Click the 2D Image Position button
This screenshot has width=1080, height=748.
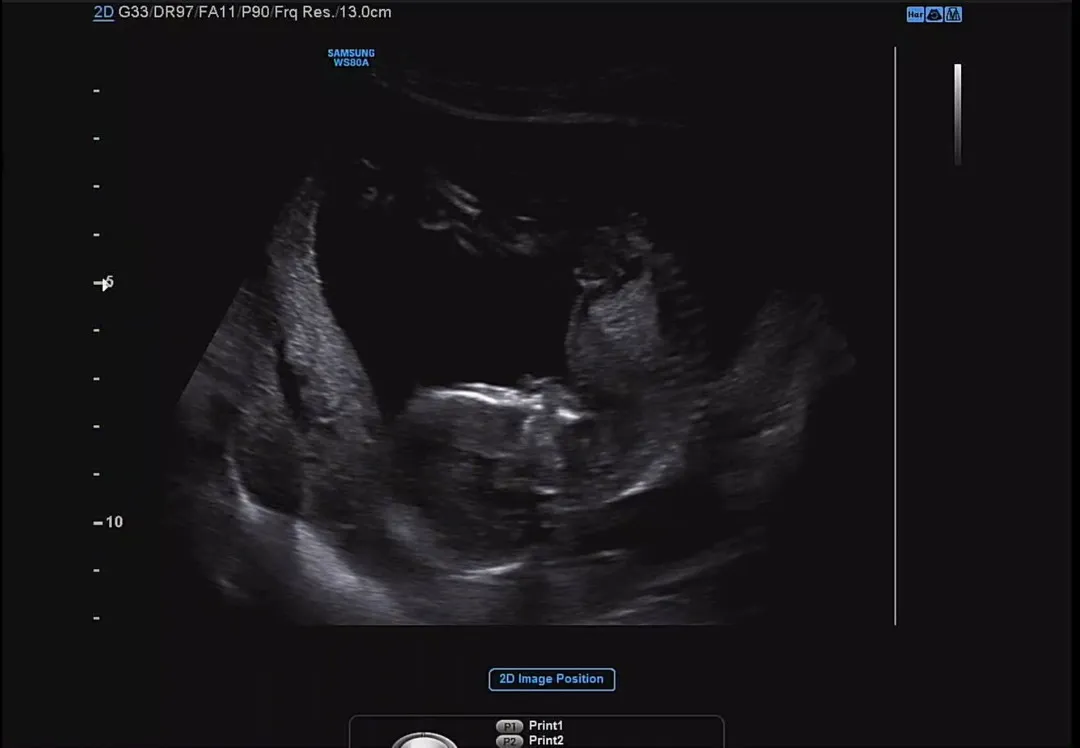pyautogui.click(x=552, y=679)
